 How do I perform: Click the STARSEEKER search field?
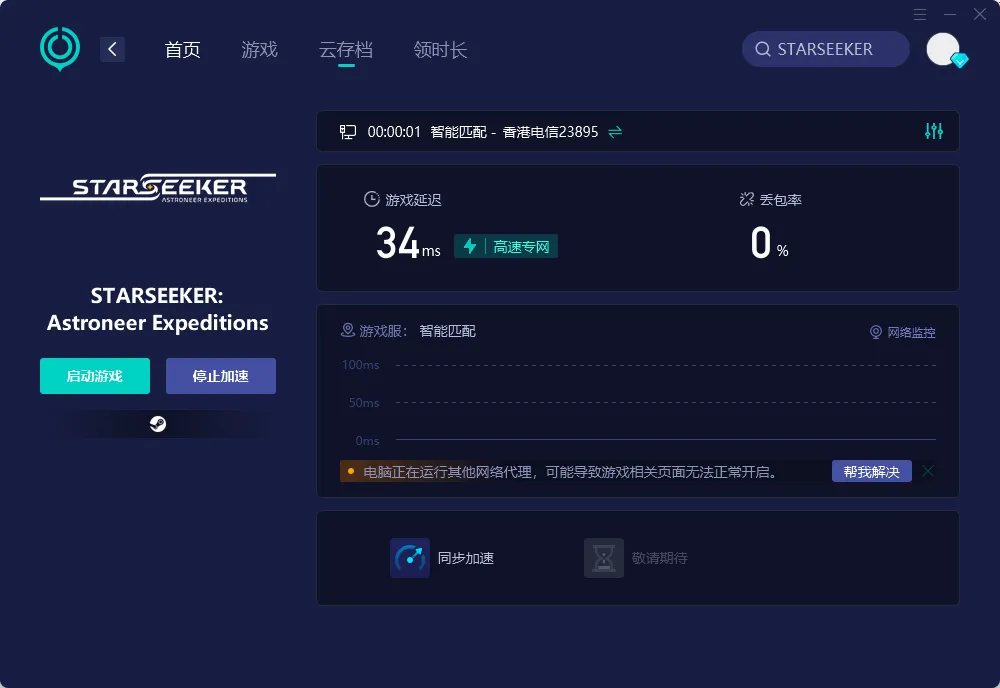(825, 49)
